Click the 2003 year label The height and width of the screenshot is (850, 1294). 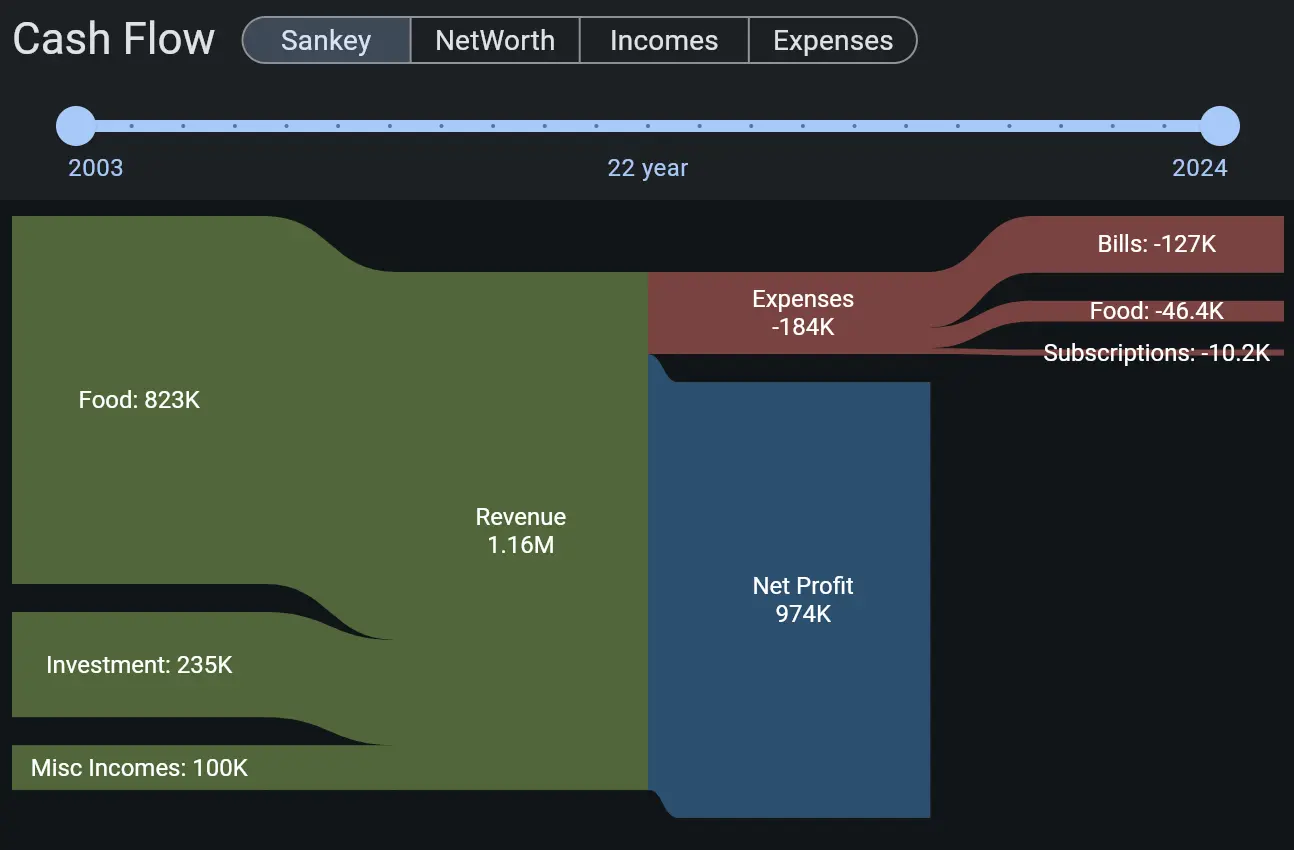[x=96, y=167]
